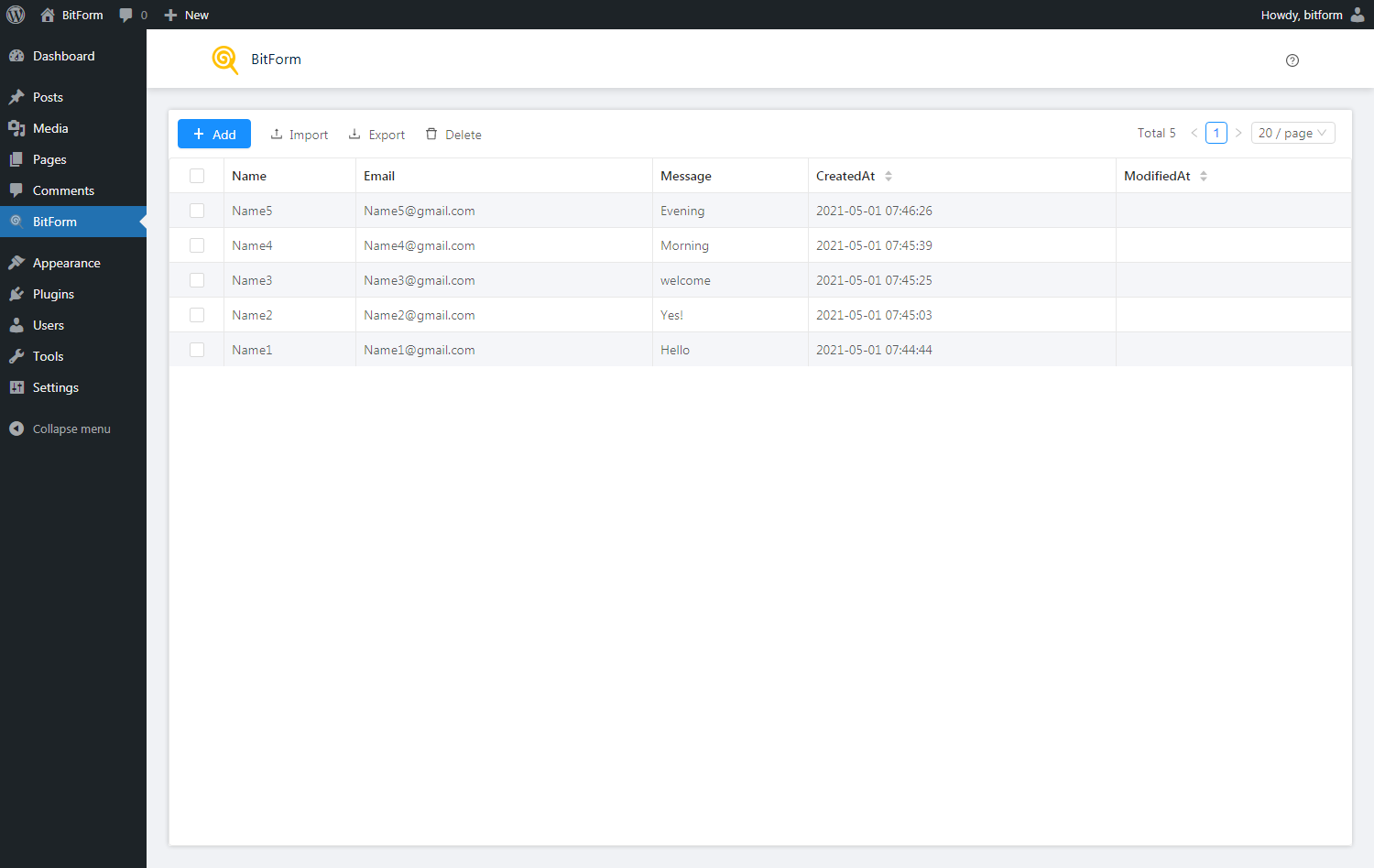
Task: Collapse the admin menu
Action: click(x=73, y=429)
